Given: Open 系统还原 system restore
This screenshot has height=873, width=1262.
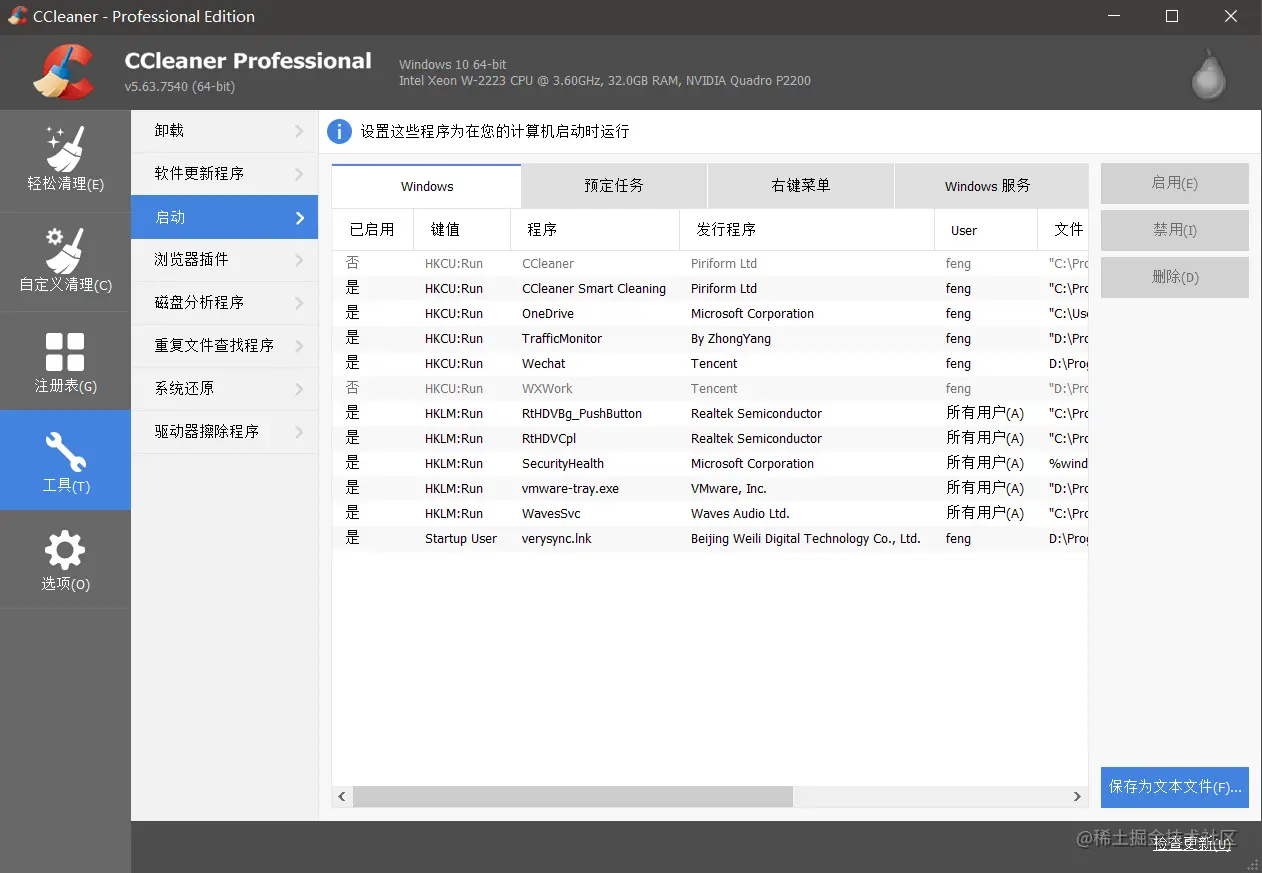Looking at the screenshot, I should [224, 389].
